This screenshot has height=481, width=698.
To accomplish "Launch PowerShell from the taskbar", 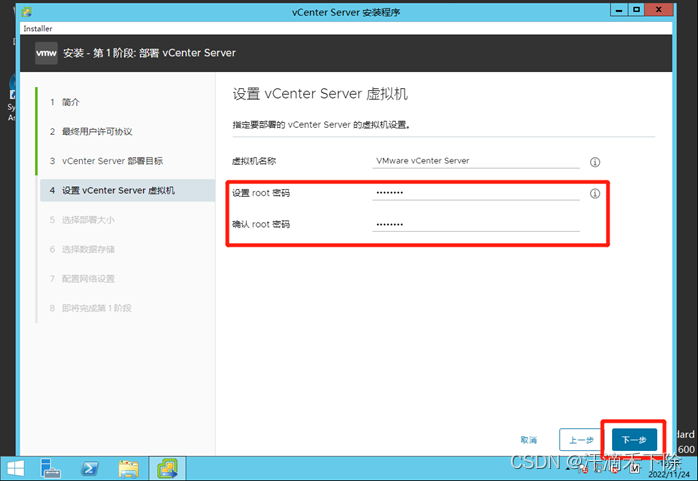I will [x=89, y=469].
